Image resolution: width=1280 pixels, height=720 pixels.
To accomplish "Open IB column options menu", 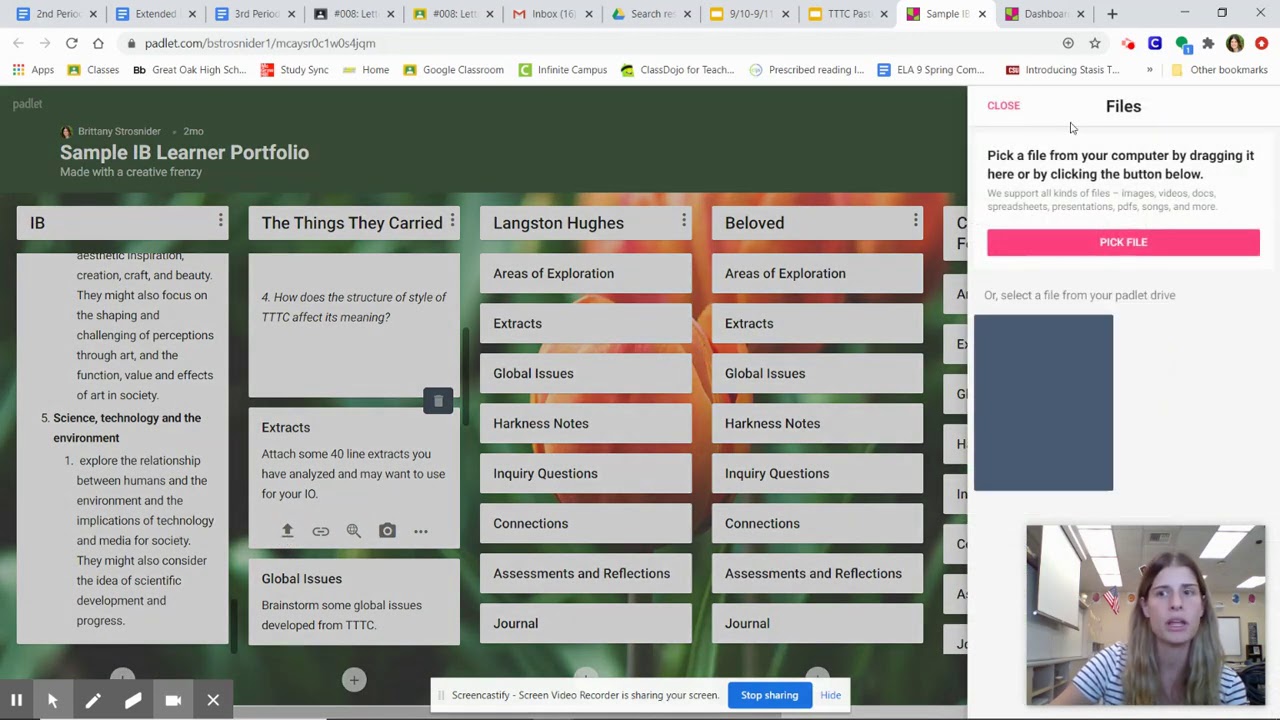I will tap(220, 221).
